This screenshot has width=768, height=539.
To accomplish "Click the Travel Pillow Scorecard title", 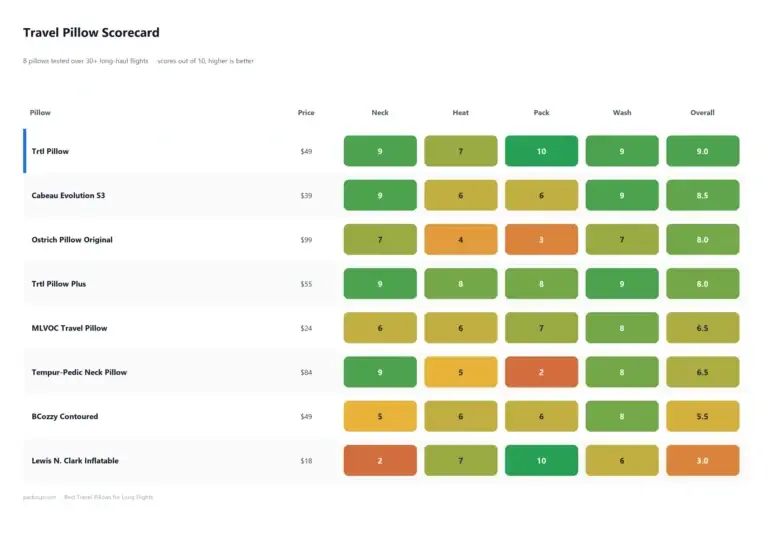I will point(91,32).
